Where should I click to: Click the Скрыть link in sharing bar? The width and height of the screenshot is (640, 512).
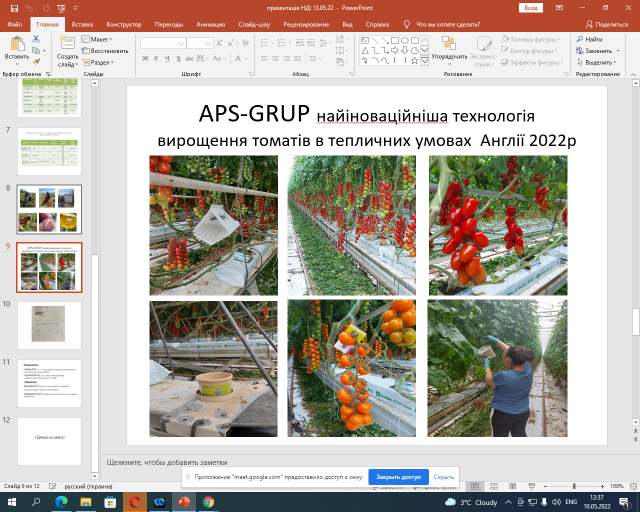tap(444, 477)
